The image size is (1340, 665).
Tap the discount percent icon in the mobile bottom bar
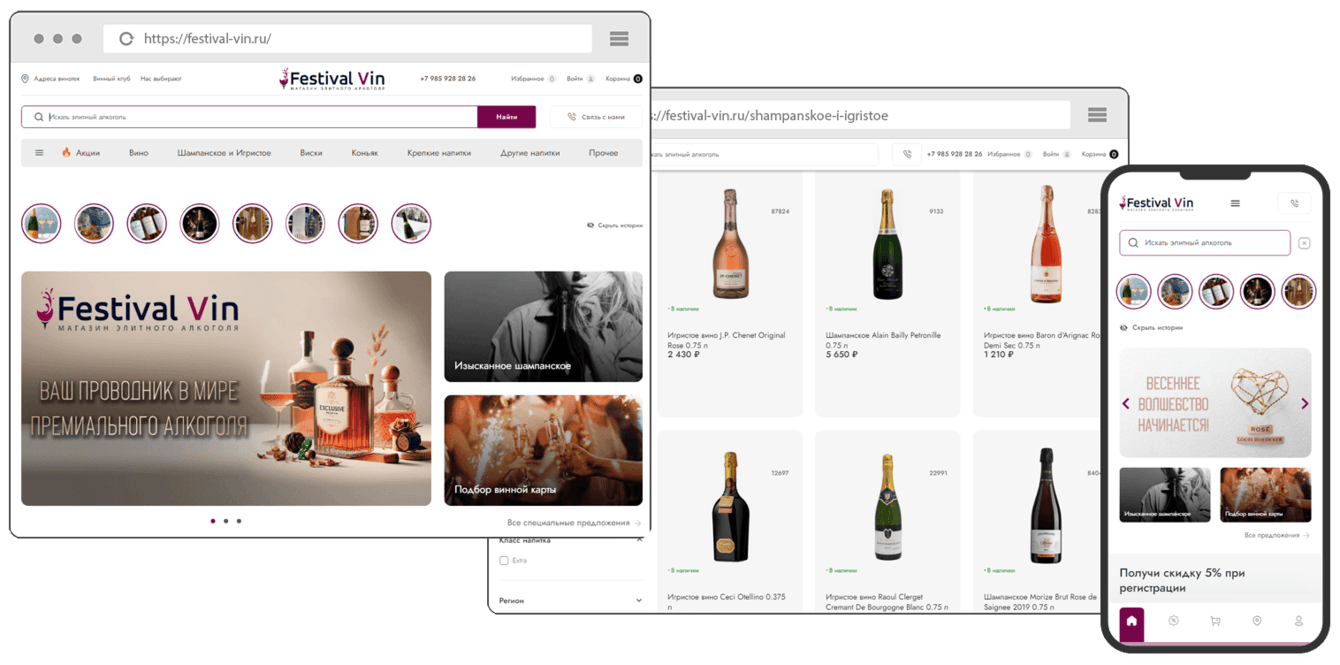pyautogui.click(x=1173, y=621)
